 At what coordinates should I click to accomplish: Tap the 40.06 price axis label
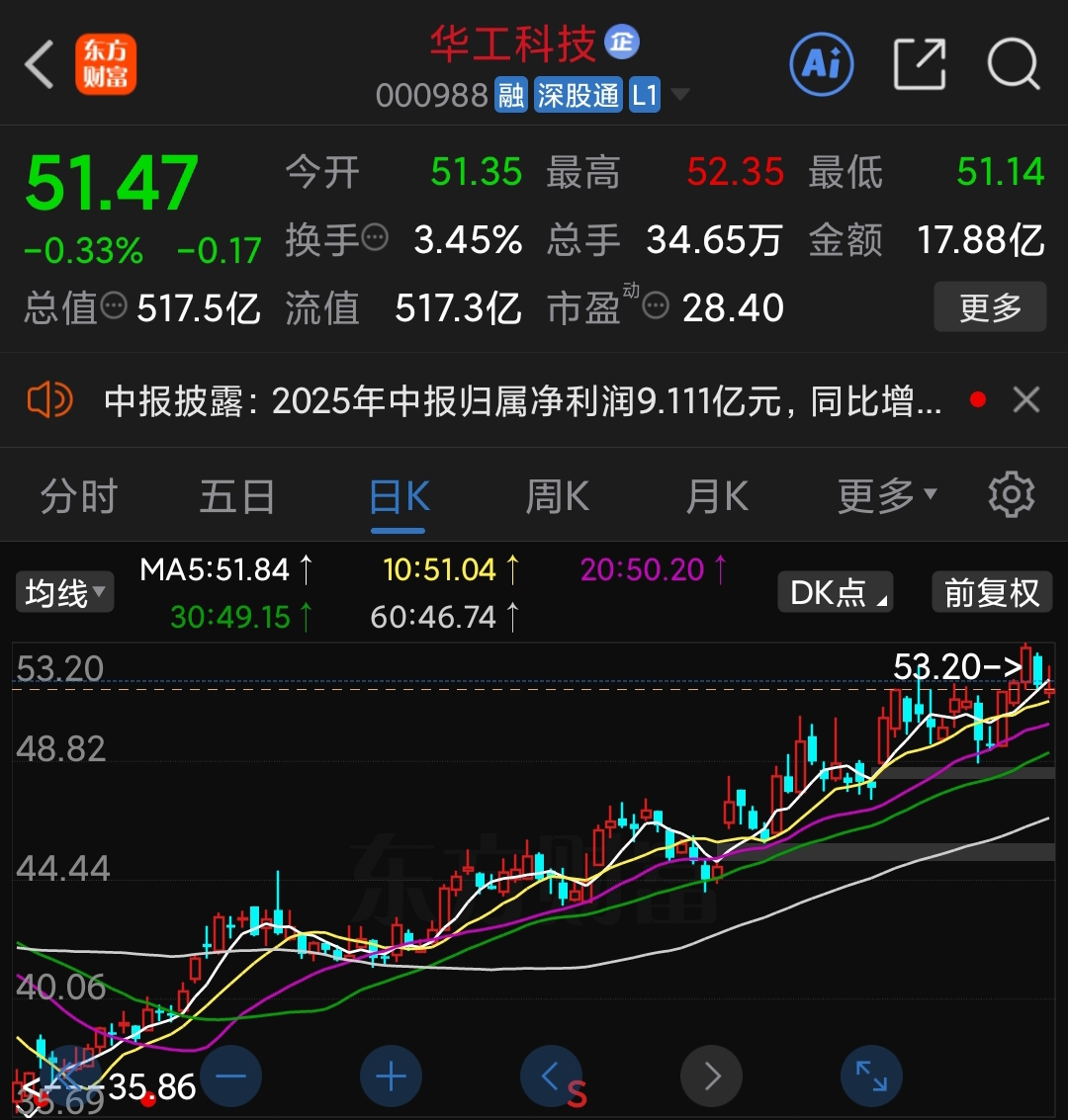60,988
